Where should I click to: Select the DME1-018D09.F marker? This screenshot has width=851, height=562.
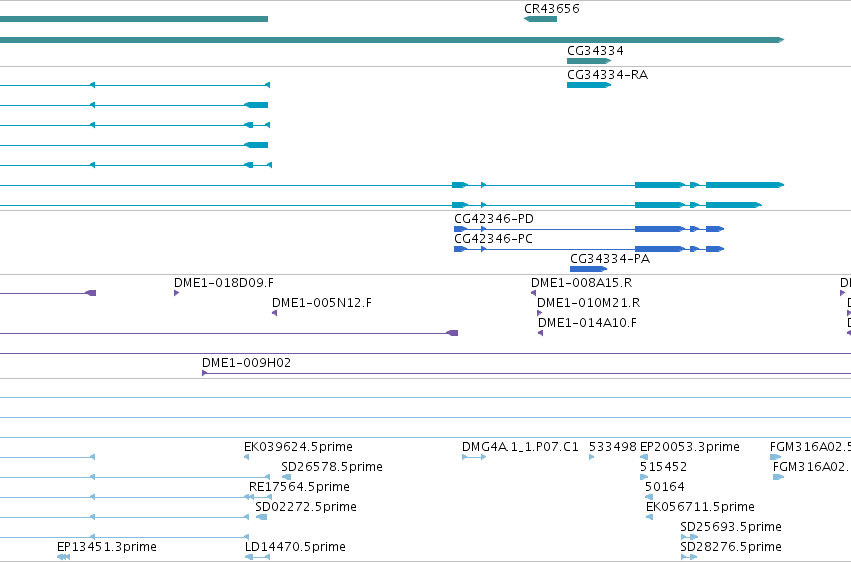click(176, 293)
